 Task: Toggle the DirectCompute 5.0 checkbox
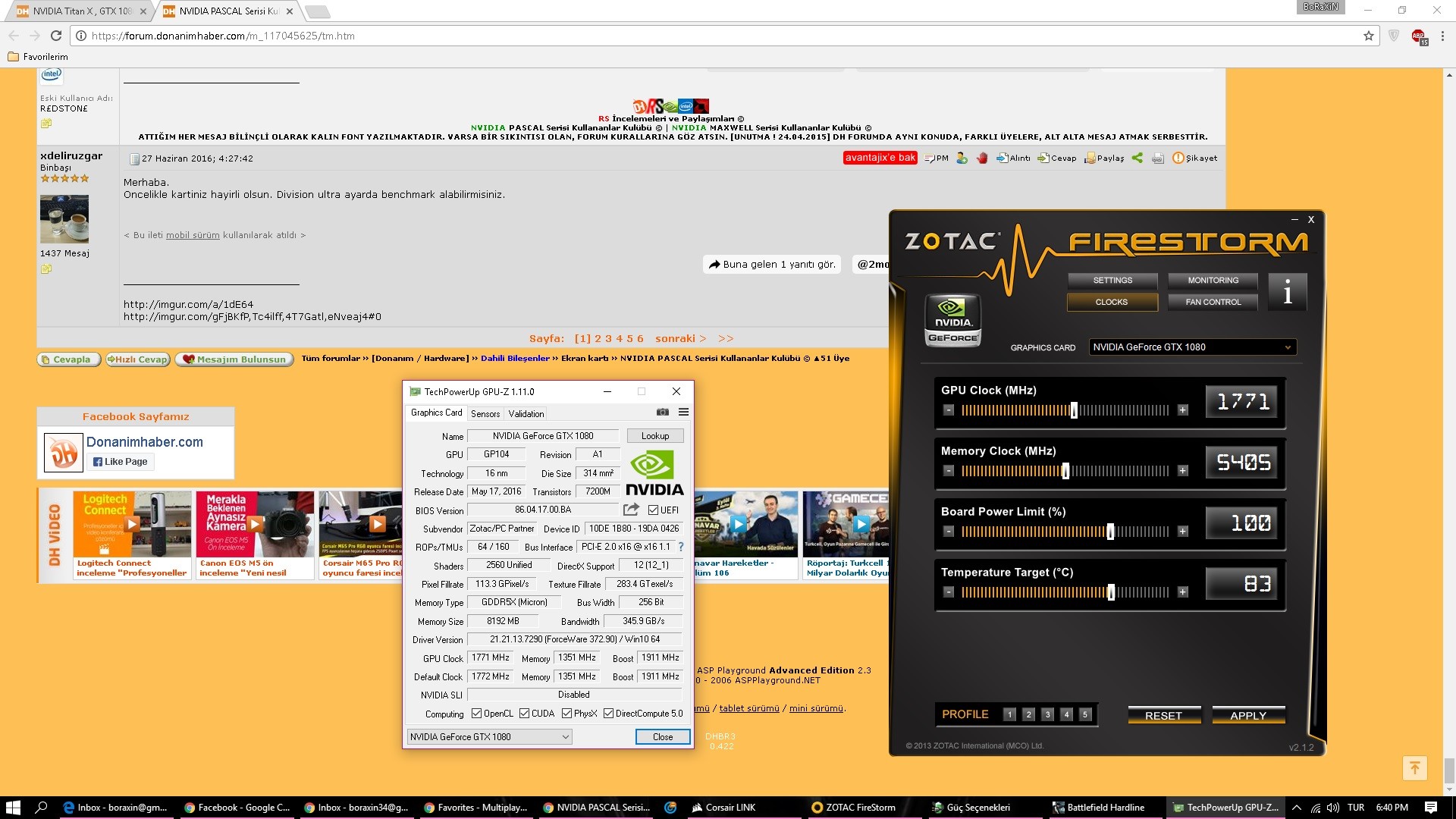[608, 714]
